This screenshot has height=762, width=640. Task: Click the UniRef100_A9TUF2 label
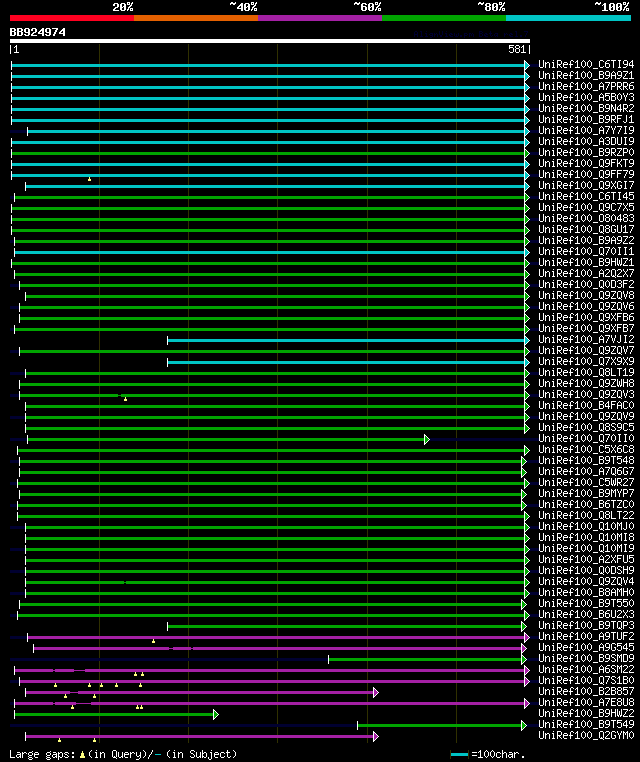coord(586,637)
